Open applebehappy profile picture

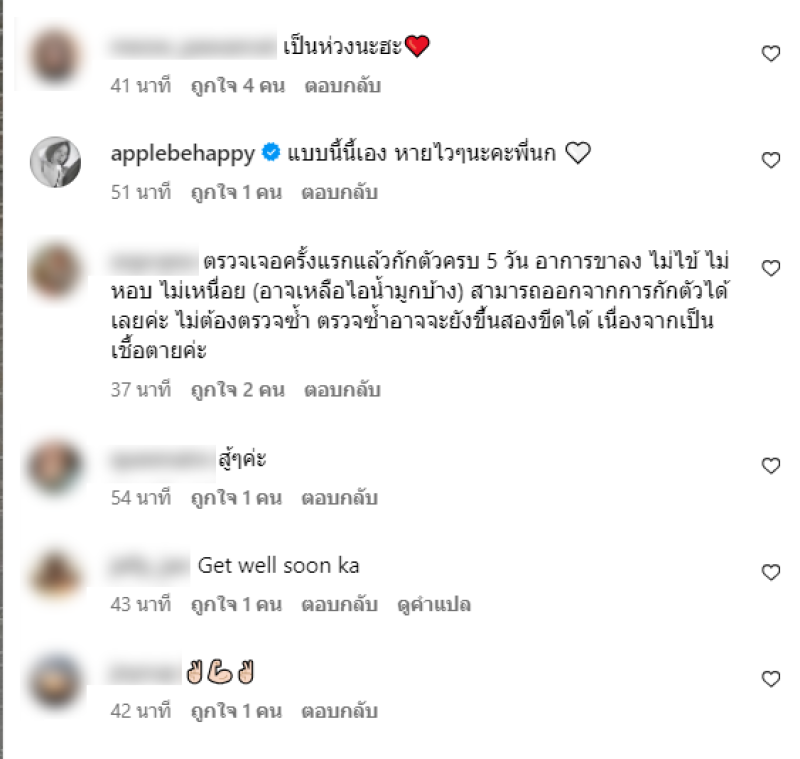point(55,162)
